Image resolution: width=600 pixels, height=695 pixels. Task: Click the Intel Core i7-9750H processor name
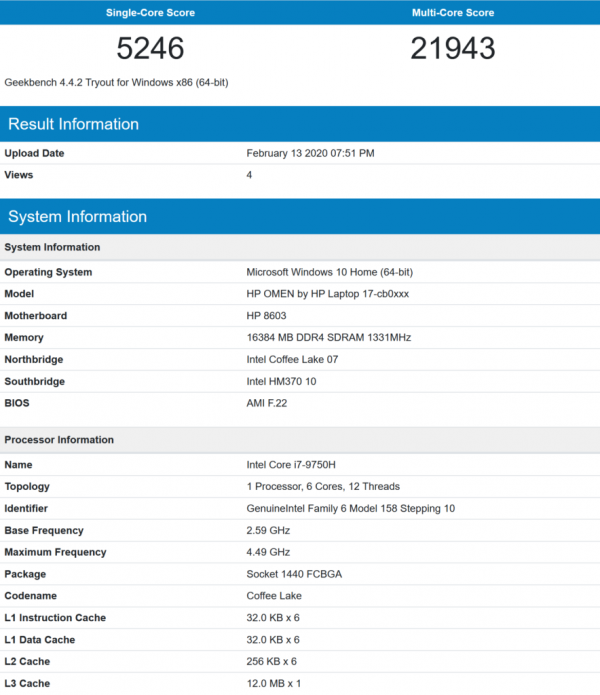291,465
